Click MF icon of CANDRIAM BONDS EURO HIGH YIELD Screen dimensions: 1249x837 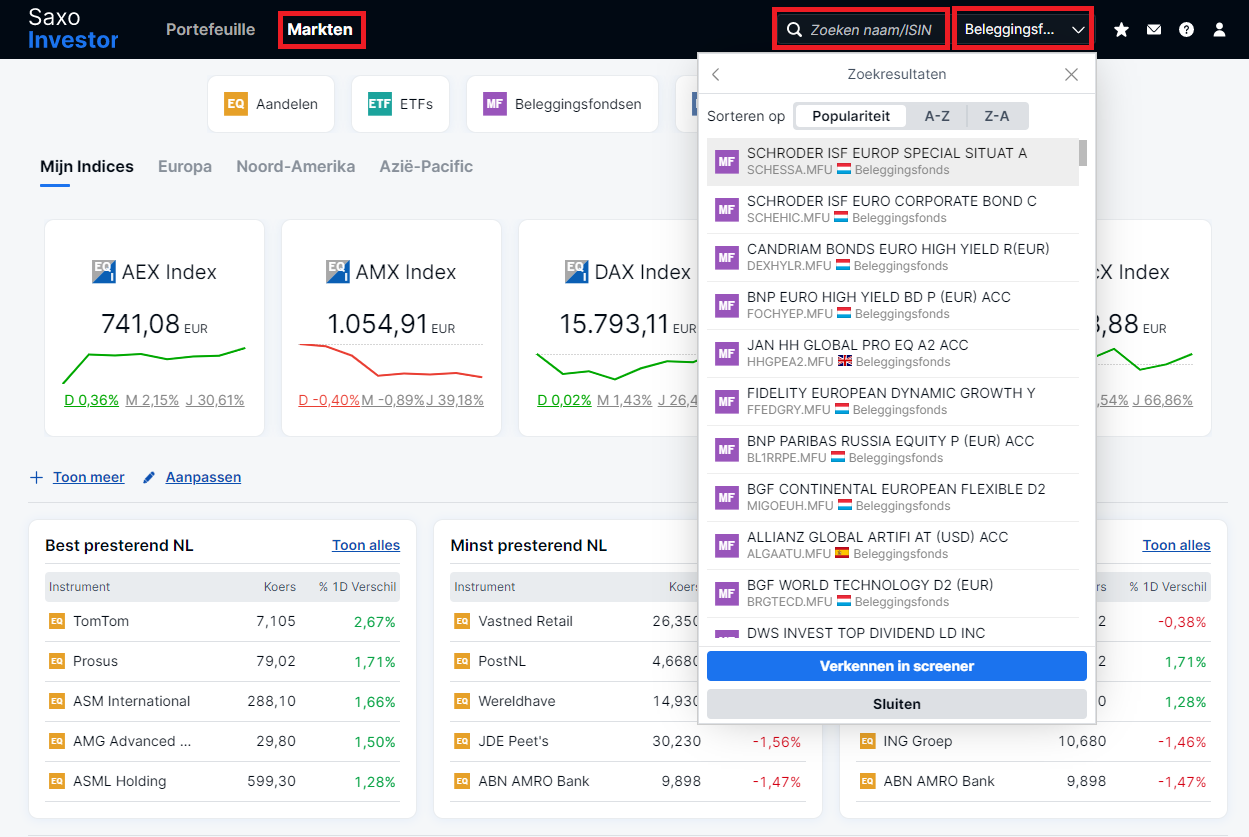pos(727,257)
